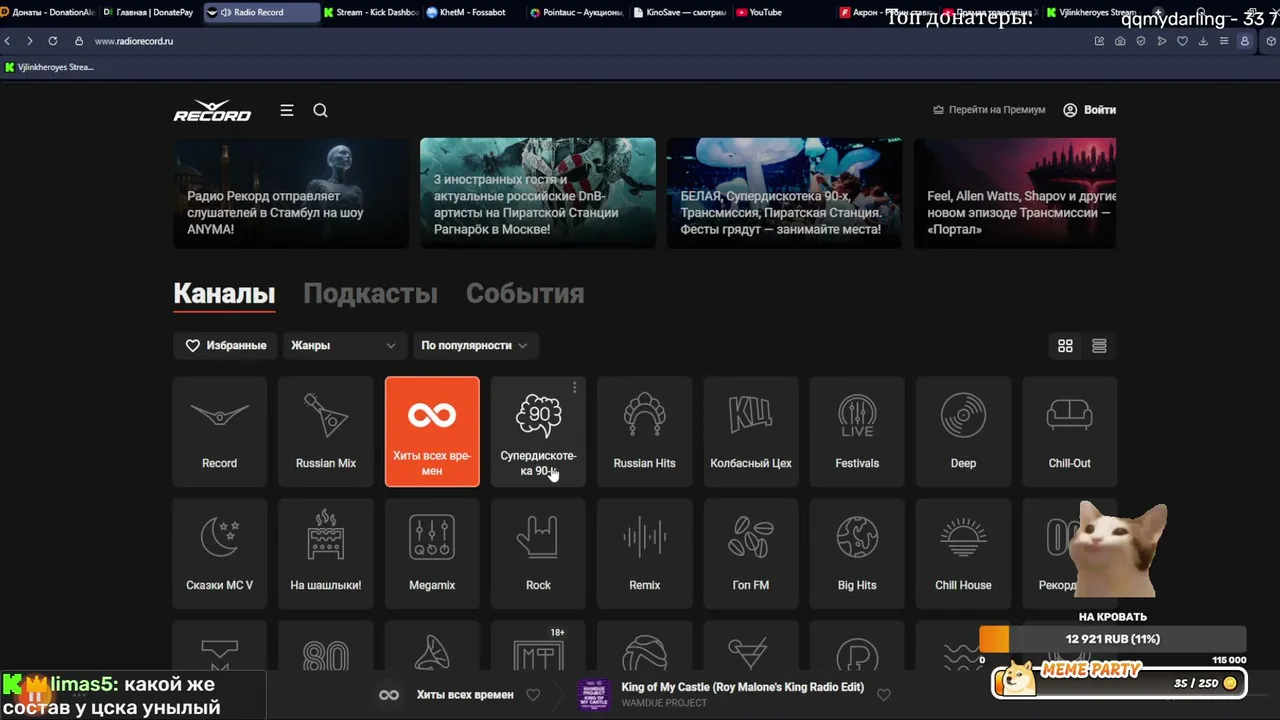Open the Подкасты tab
This screenshot has width=1280, height=720.
370,293
